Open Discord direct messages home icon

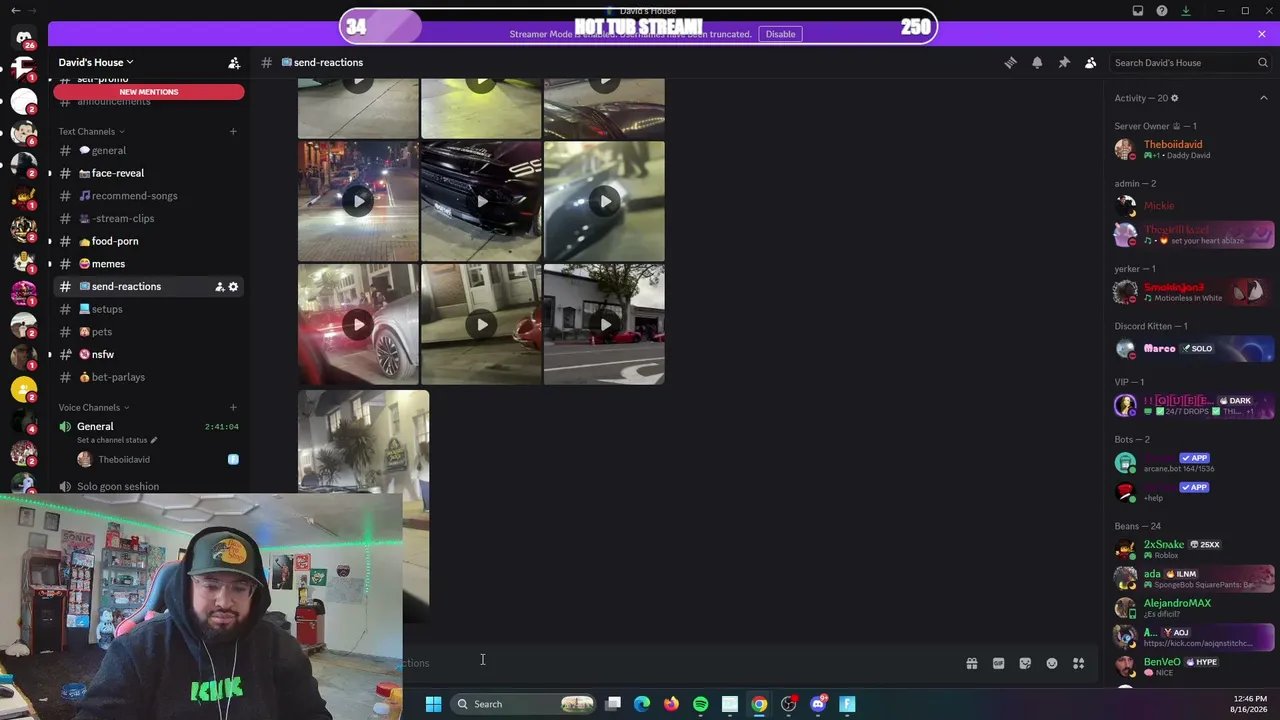click(24, 39)
